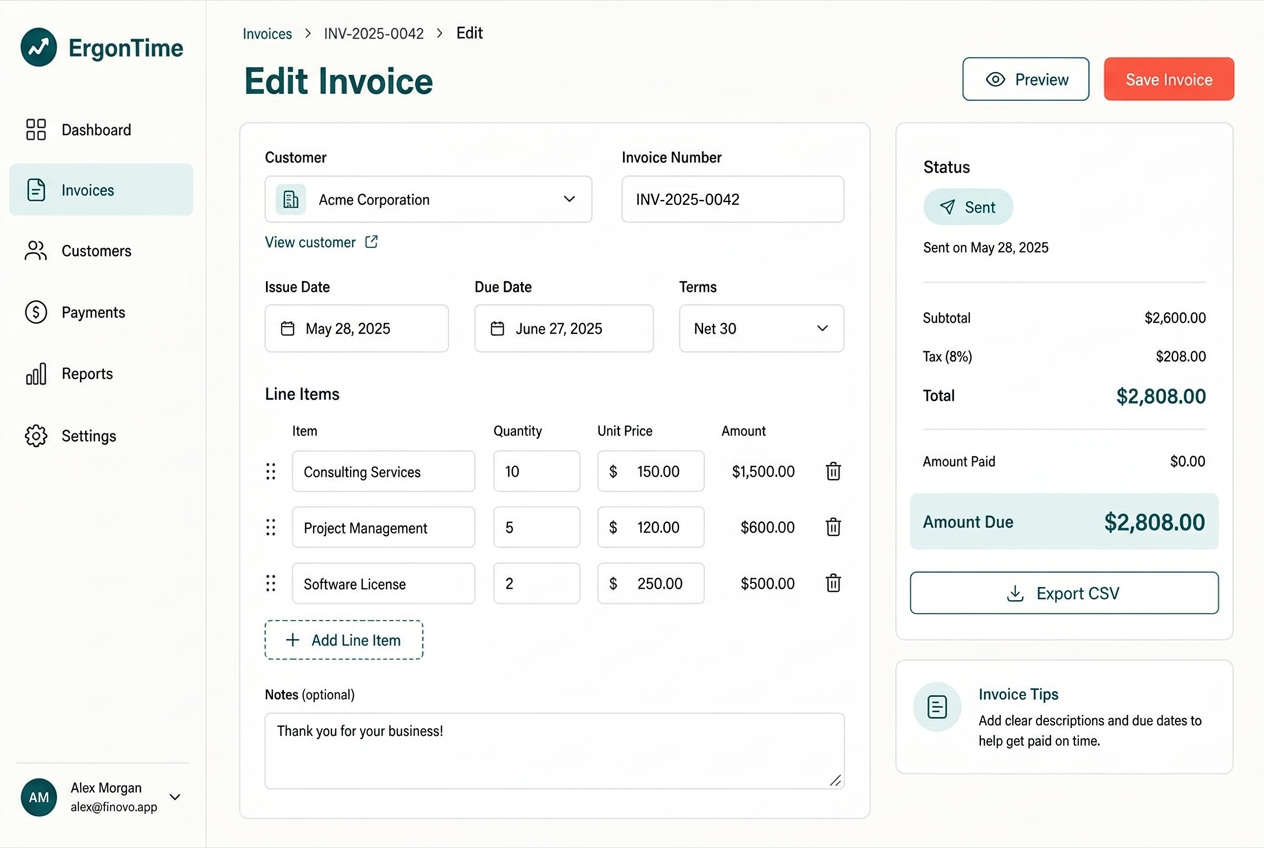The image size is (1264, 848).
Task: Open Reports in the sidebar
Action: coord(101,374)
